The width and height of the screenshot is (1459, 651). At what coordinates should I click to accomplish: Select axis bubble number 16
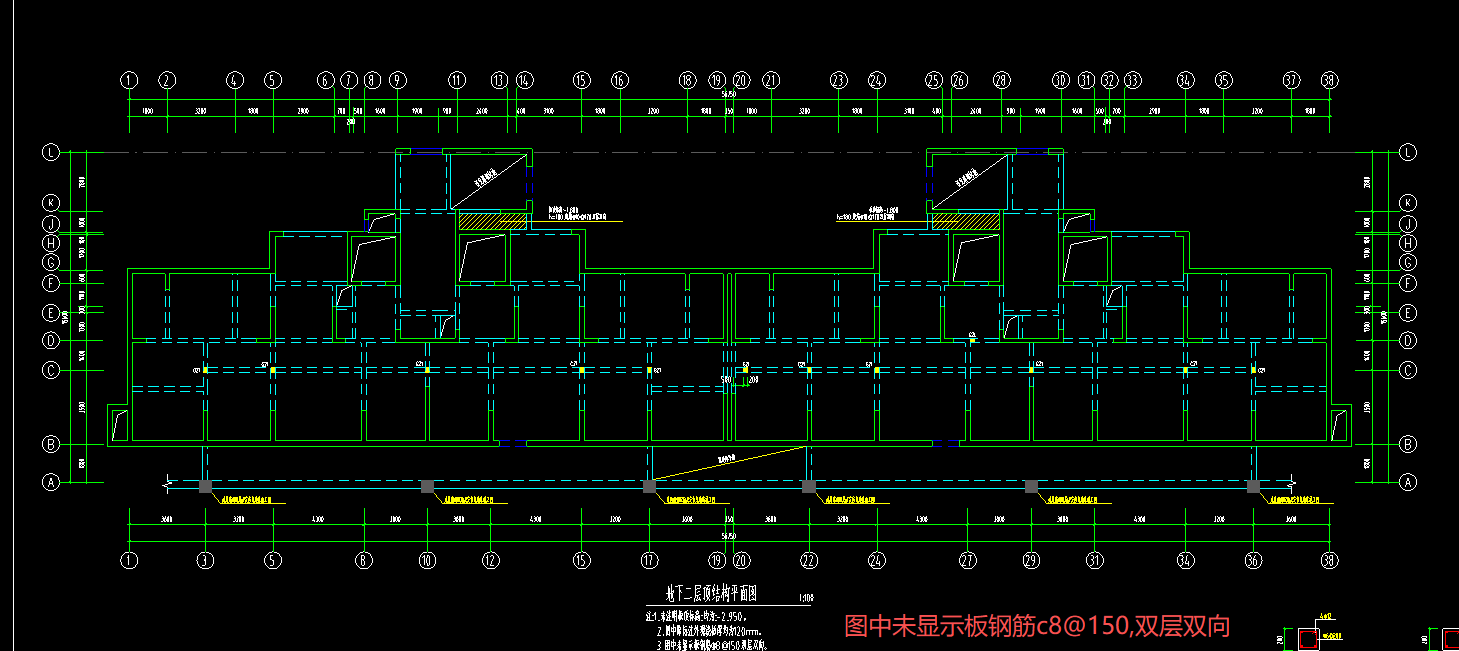coord(620,80)
